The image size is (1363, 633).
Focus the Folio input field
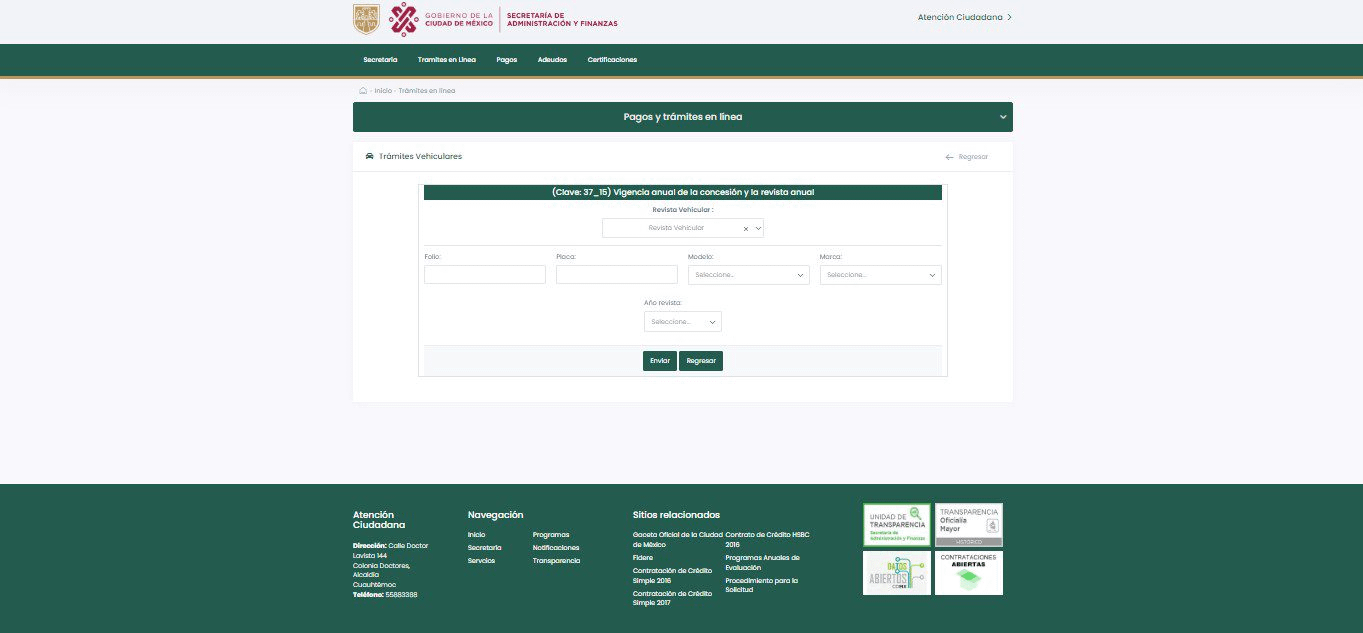pyautogui.click(x=485, y=274)
